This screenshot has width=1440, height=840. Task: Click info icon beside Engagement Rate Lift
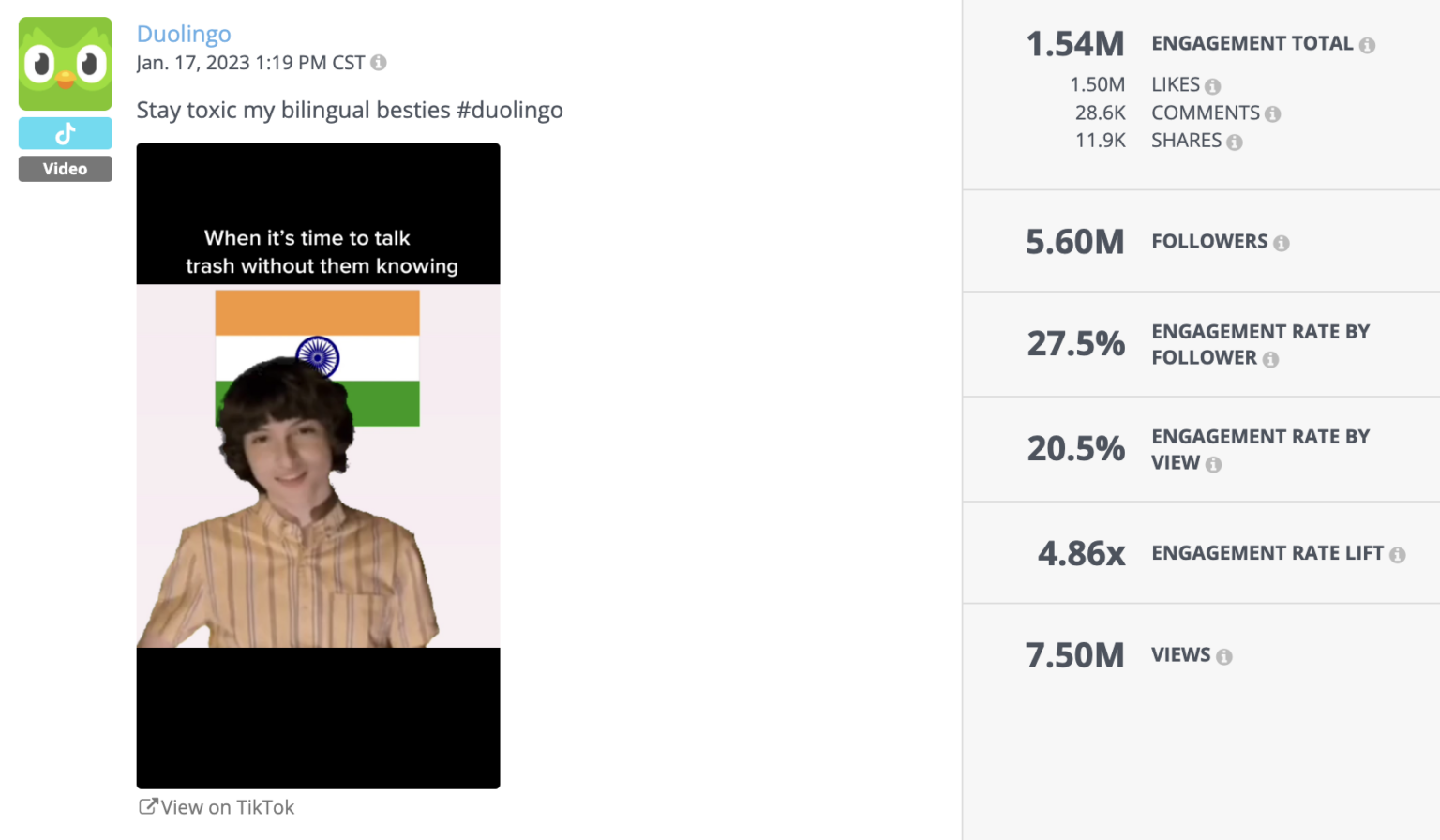tap(1397, 555)
